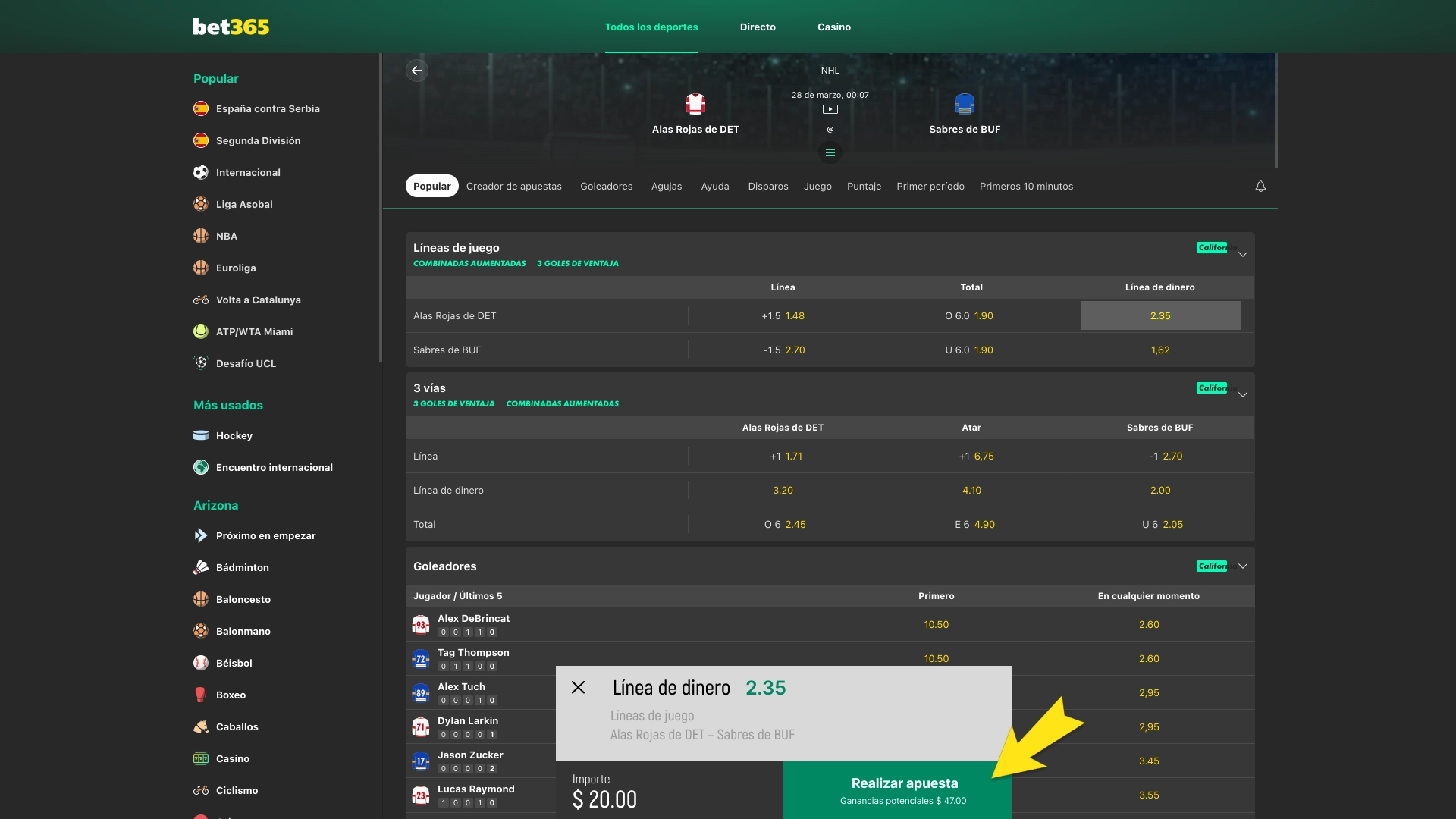Click the Alas Rojas de DET jersey icon
The width and height of the screenshot is (1456, 819).
point(695,104)
